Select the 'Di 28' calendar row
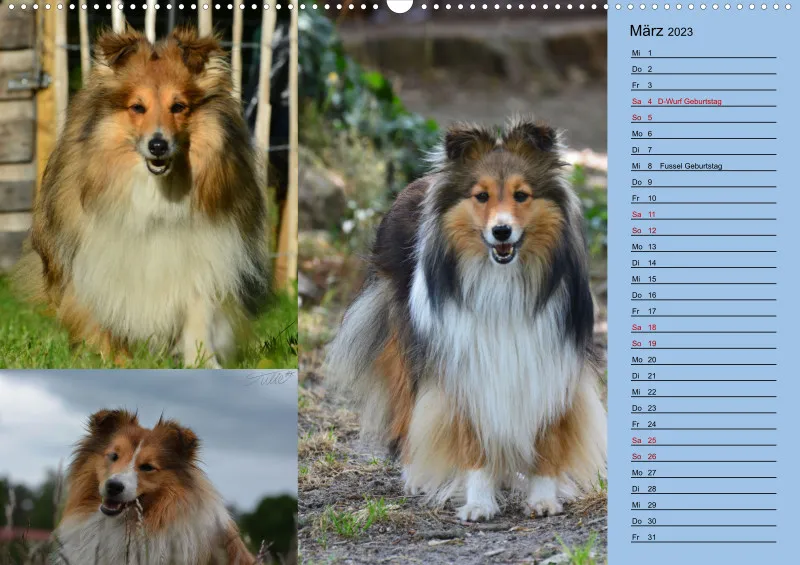The image size is (800, 565). coord(703,489)
